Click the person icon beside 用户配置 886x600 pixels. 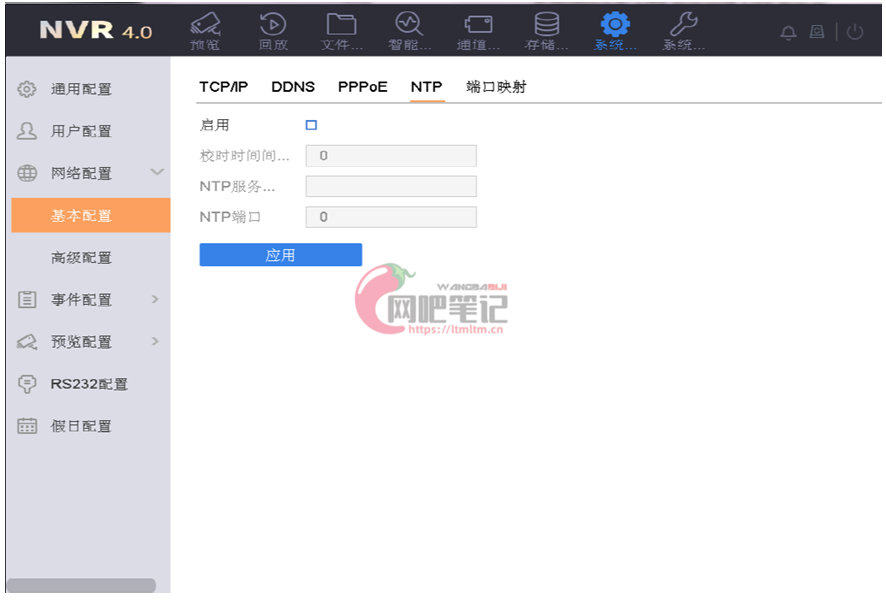27,131
